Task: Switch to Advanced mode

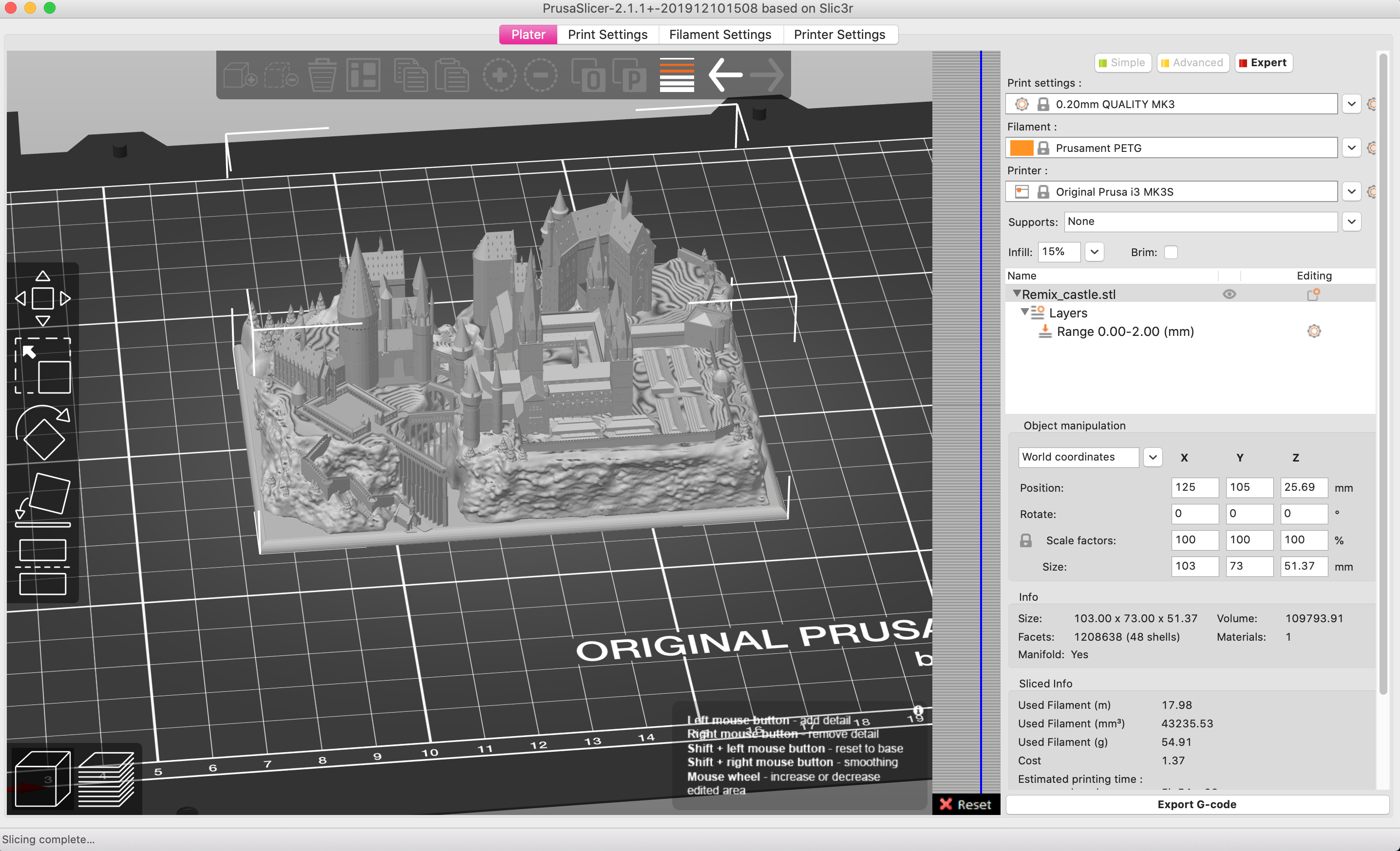Action: (1192, 62)
